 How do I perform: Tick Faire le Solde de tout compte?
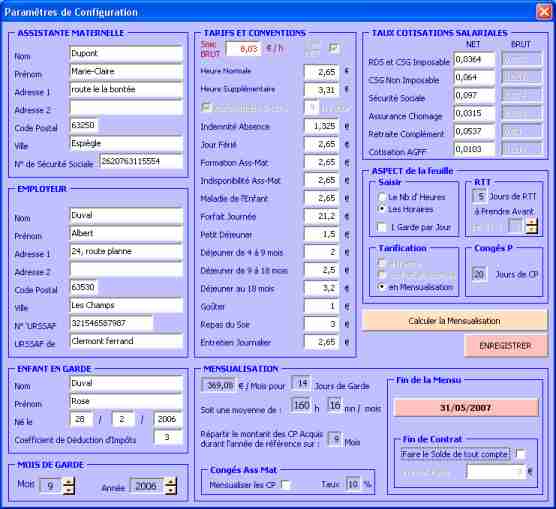pyautogui.click(x=520, y=454)
